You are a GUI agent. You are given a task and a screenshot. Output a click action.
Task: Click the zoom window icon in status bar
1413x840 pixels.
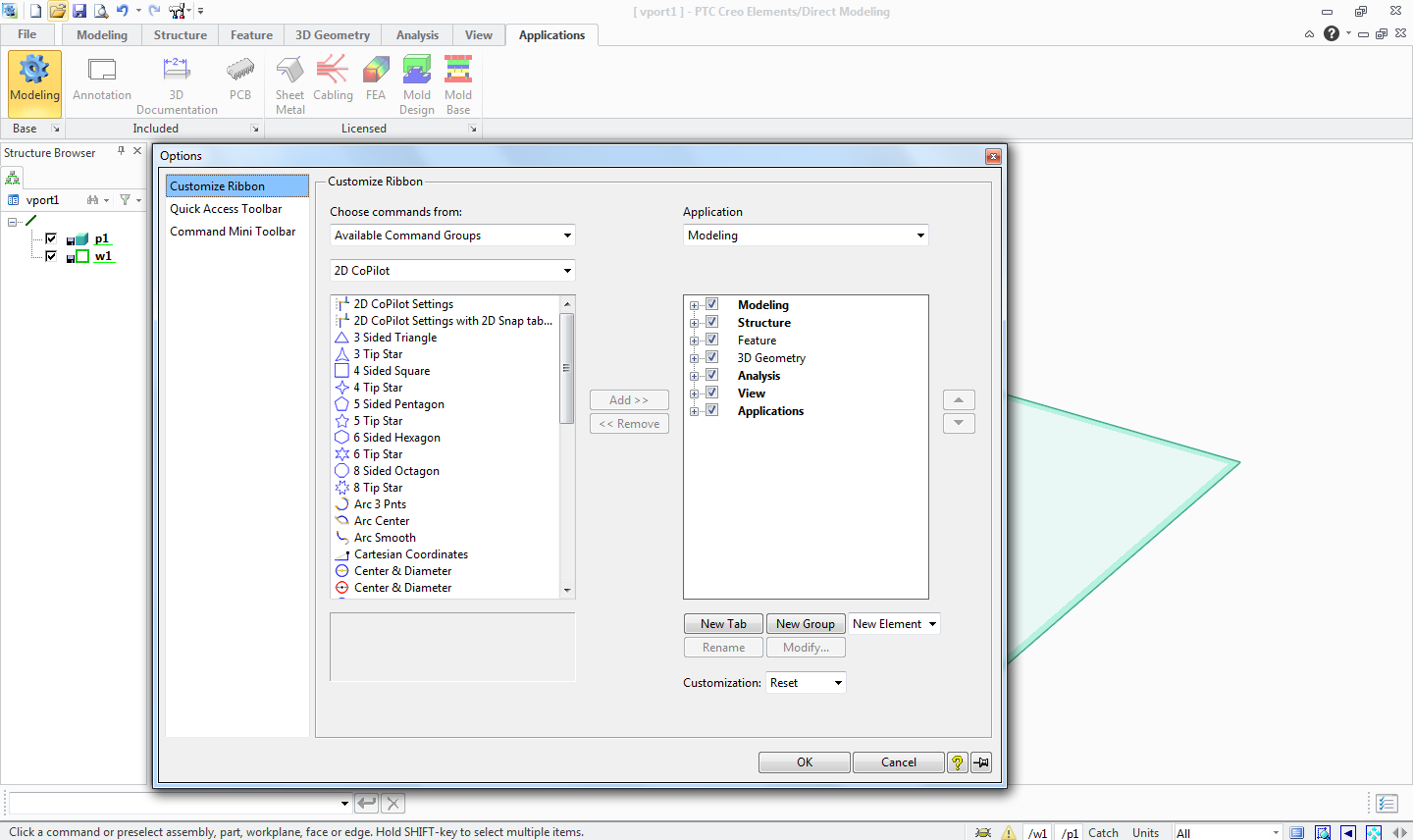click(1323, 832)
